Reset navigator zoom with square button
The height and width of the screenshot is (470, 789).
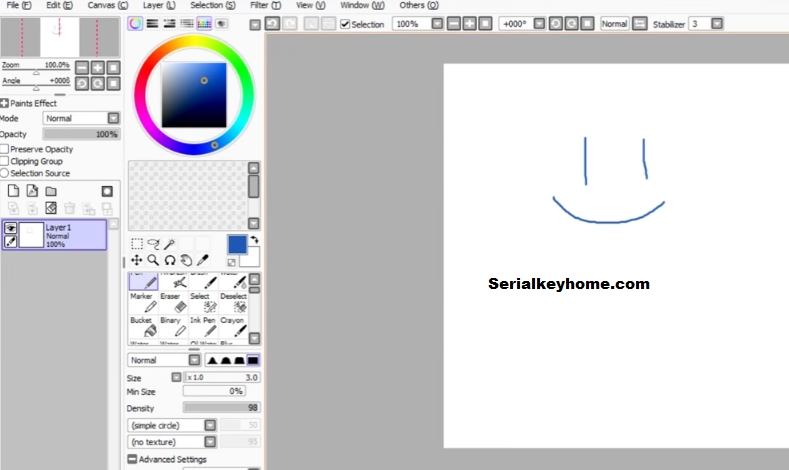pyautogui.click(x=114, y=67)
